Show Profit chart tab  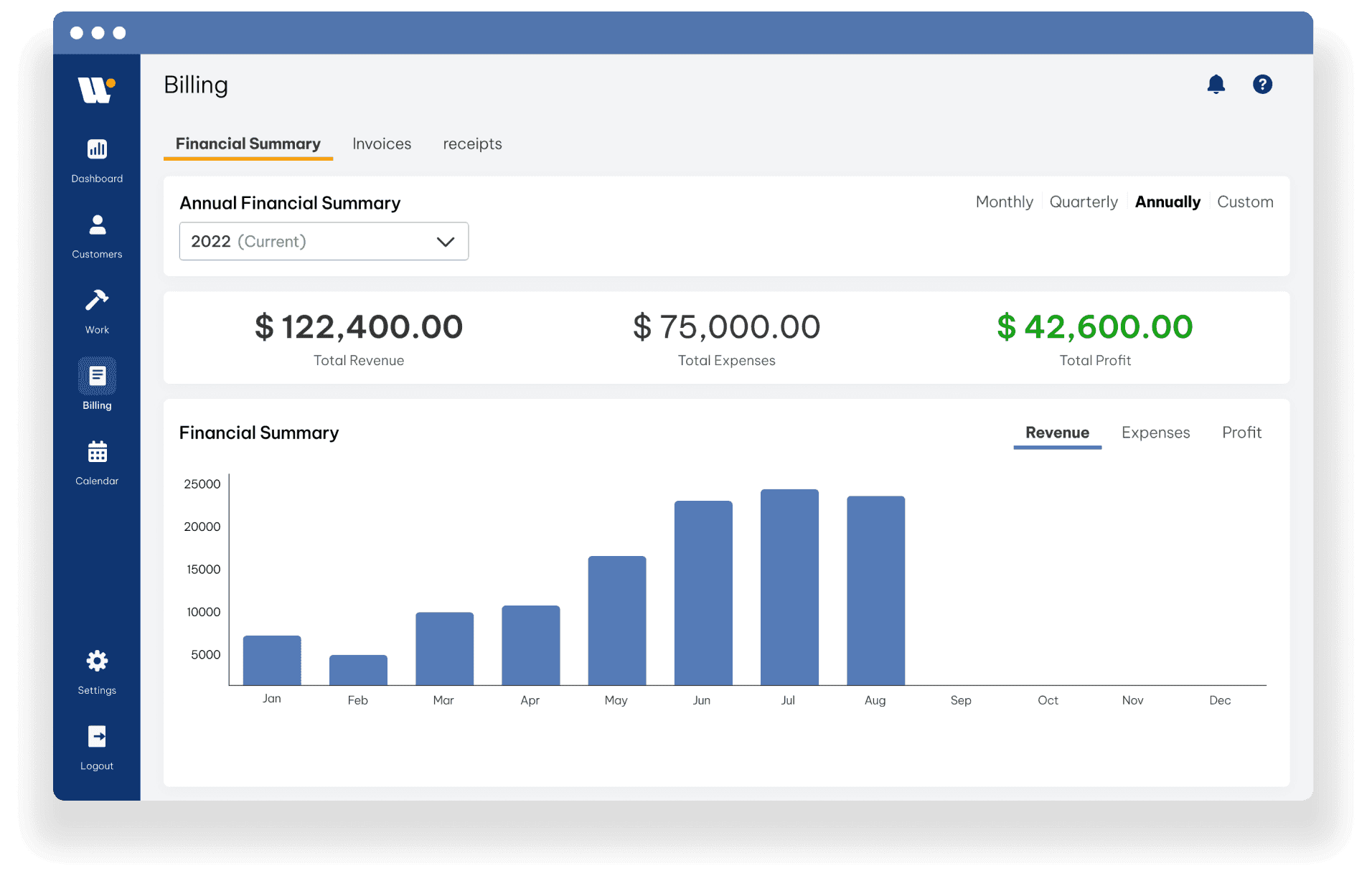click(x=1241, y=433)
